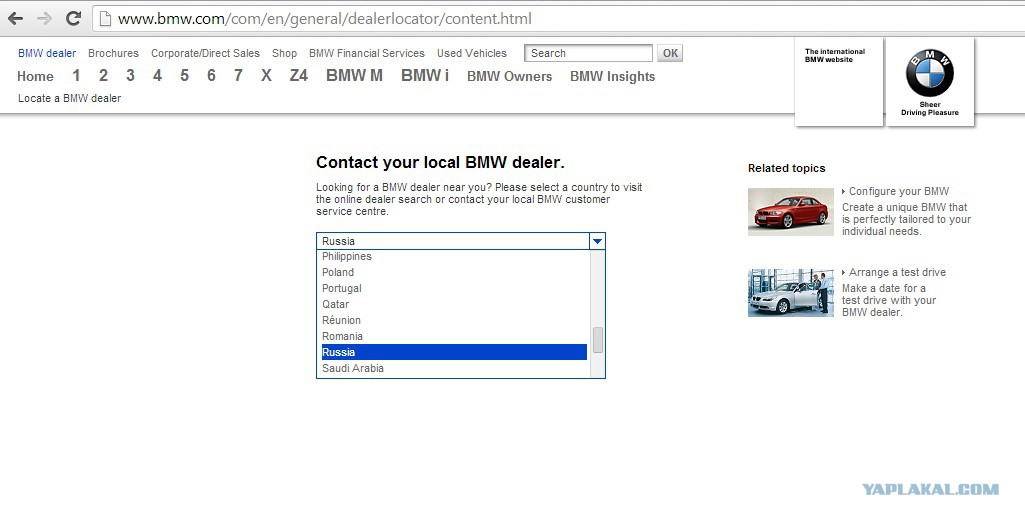The height and width of the screenshot is (519, 1025).
Task: Open the BMW Financial Services link
Action: tap(367, 54)
